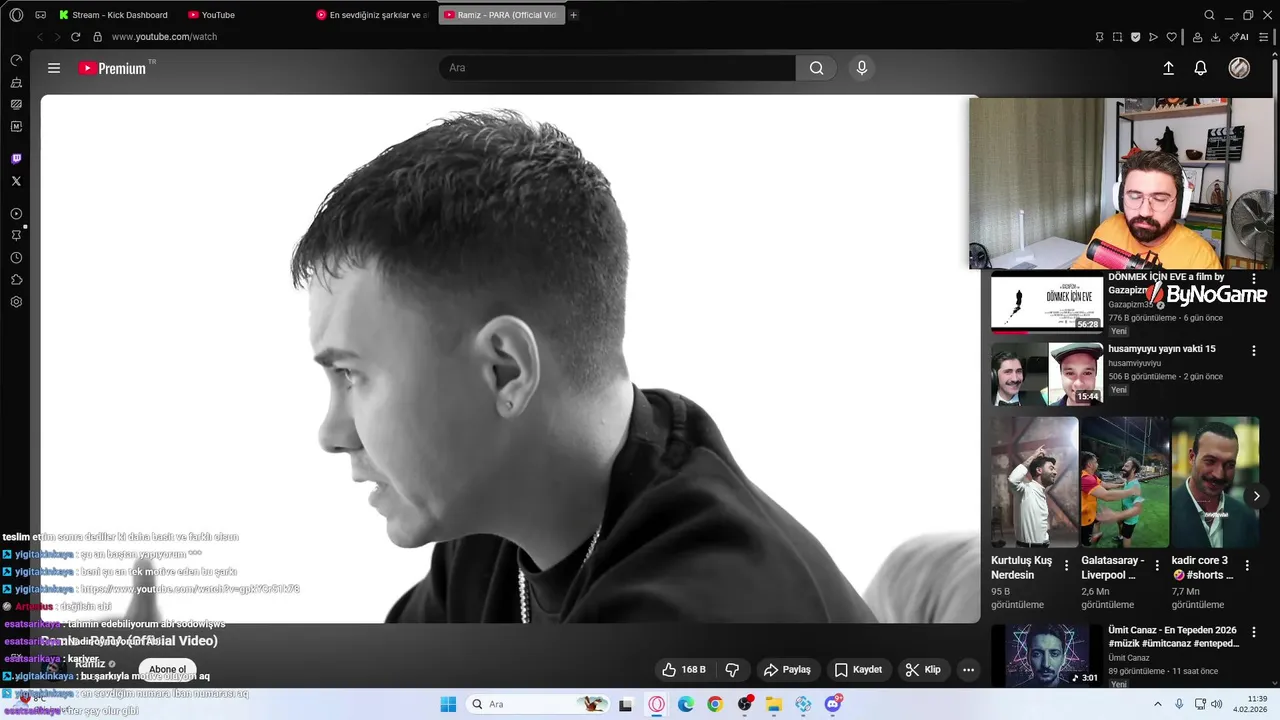Open ad blocker shield icon

[x=1135, y=37]
